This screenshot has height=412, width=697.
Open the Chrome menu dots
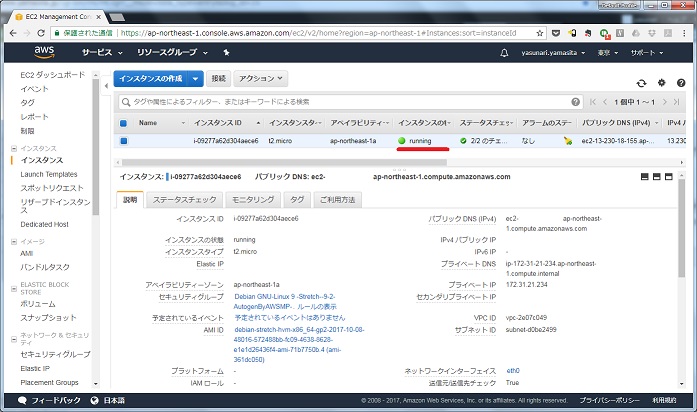[684, 33]
